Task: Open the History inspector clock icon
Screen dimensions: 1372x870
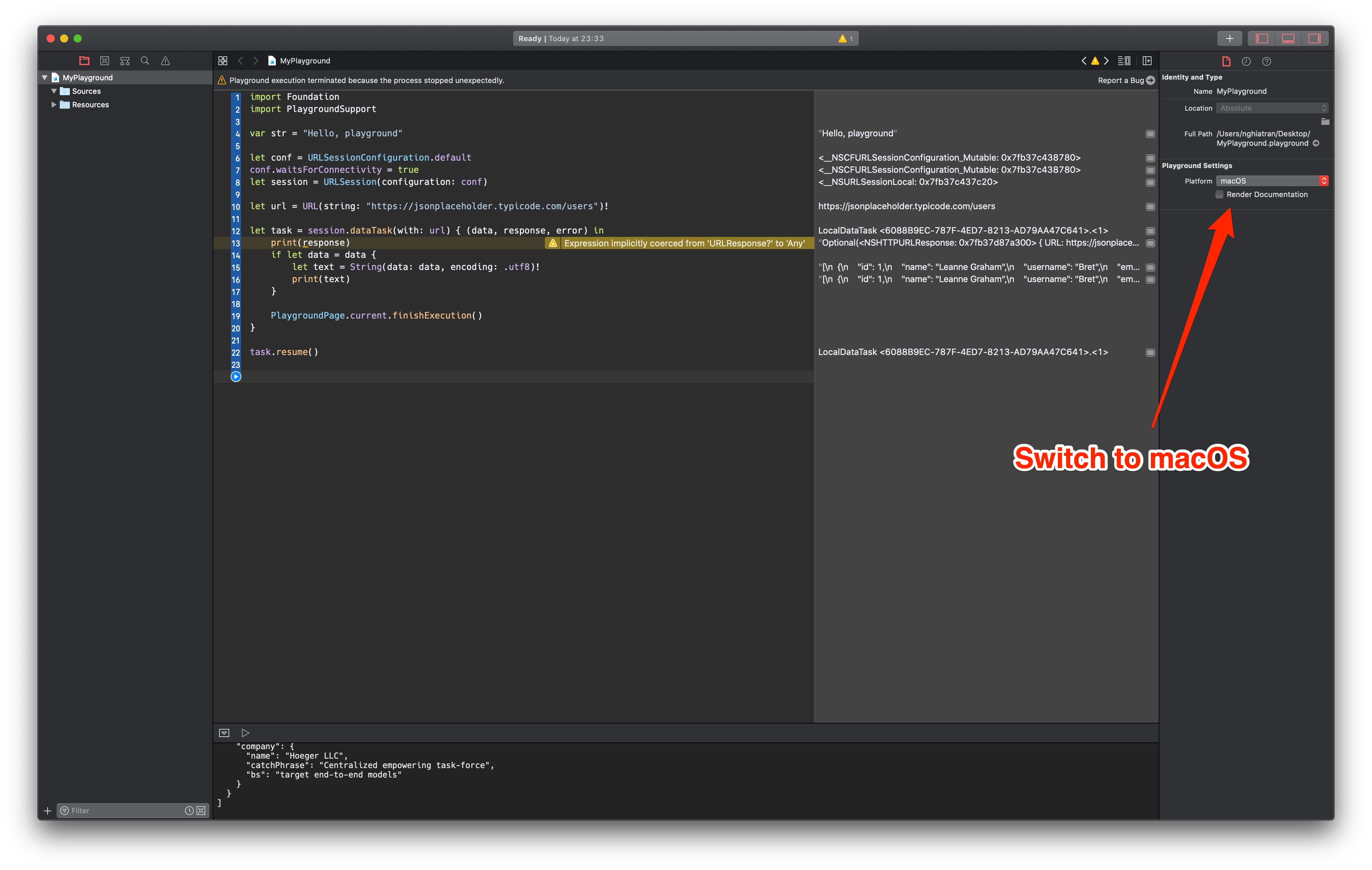Action: click(1246, 61)
